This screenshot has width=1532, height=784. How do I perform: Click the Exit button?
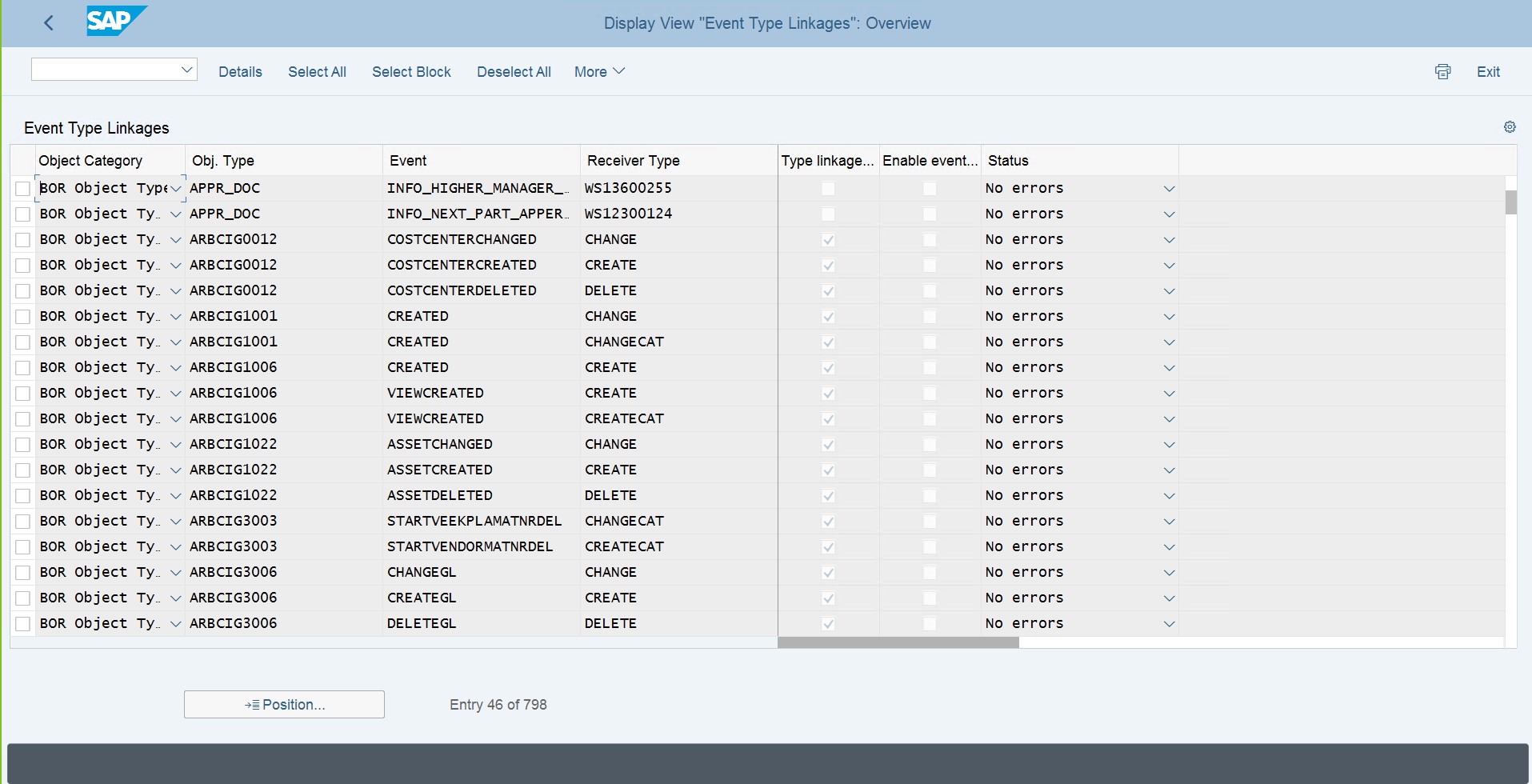1489,72
